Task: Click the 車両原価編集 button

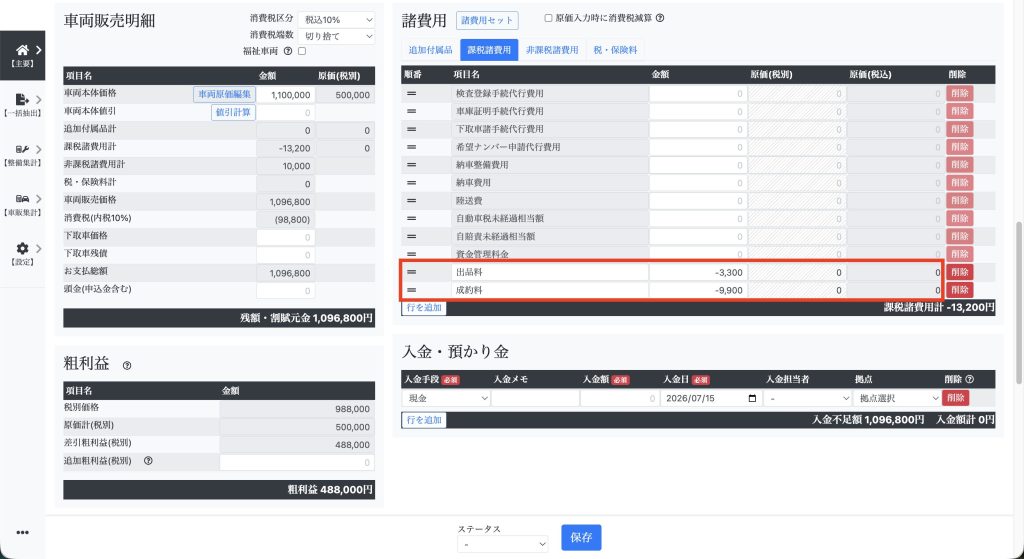Action: pyautogui.click(x=224, y=95)
